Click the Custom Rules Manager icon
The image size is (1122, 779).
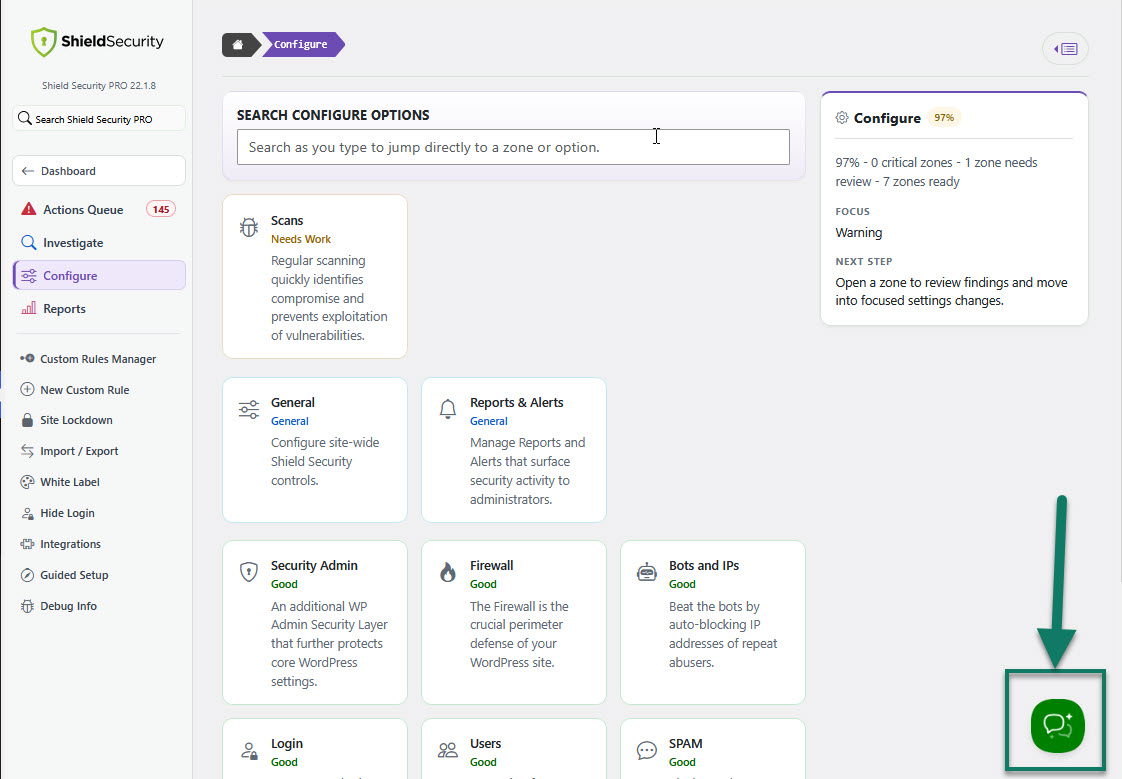point(27,358)
